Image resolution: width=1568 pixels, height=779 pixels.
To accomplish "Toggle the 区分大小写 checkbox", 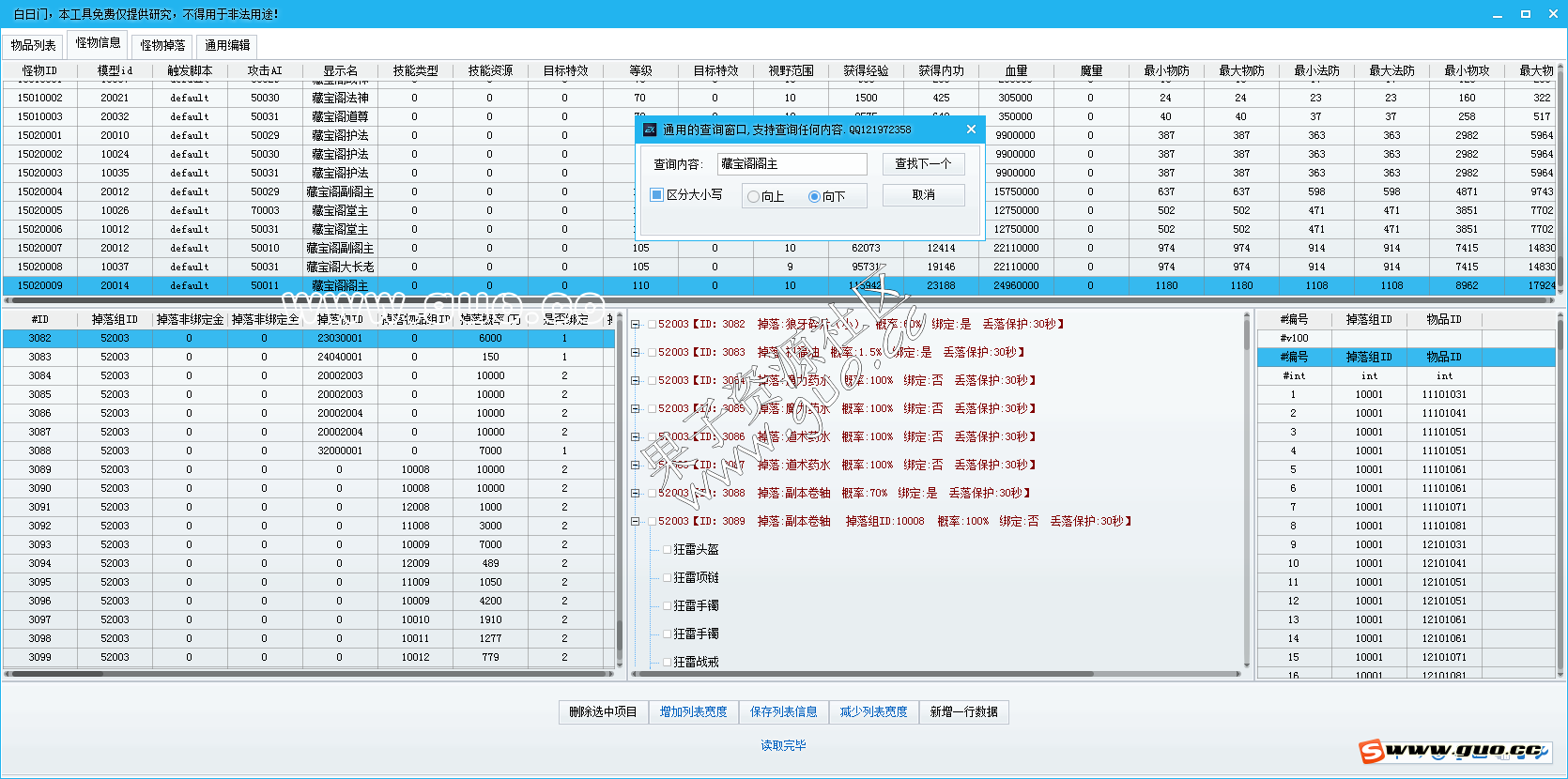I will tap(657, 194).
